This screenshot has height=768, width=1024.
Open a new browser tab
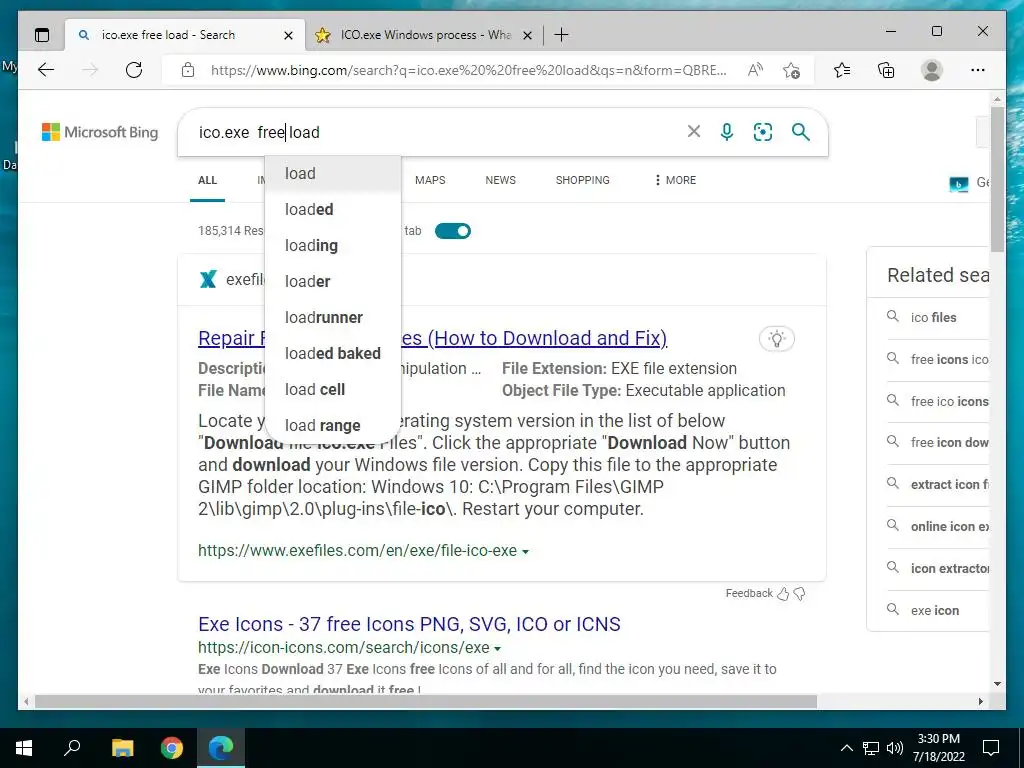click(x=561, y=35)
